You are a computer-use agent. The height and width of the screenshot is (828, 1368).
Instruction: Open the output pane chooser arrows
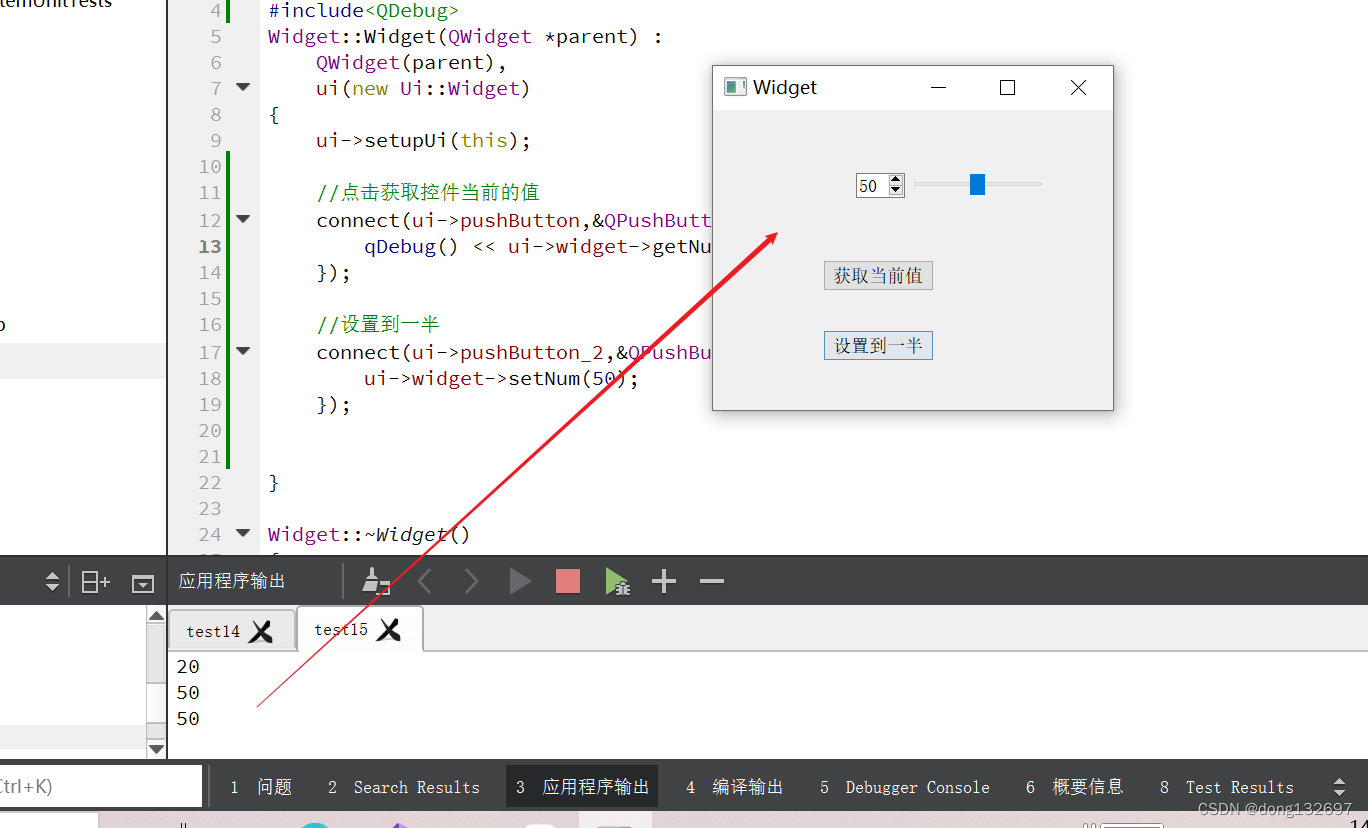[x=1339, y=787]
